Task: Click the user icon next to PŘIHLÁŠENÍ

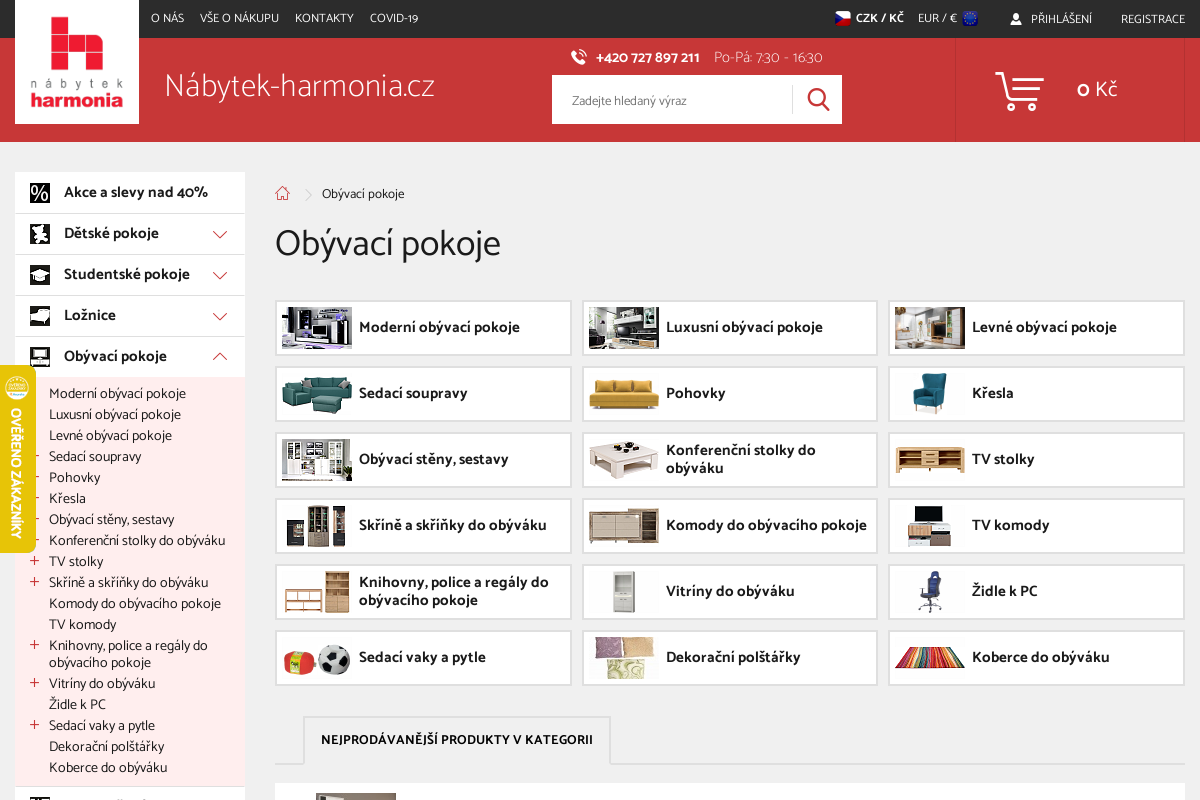Action: [x=1015, y=18]
